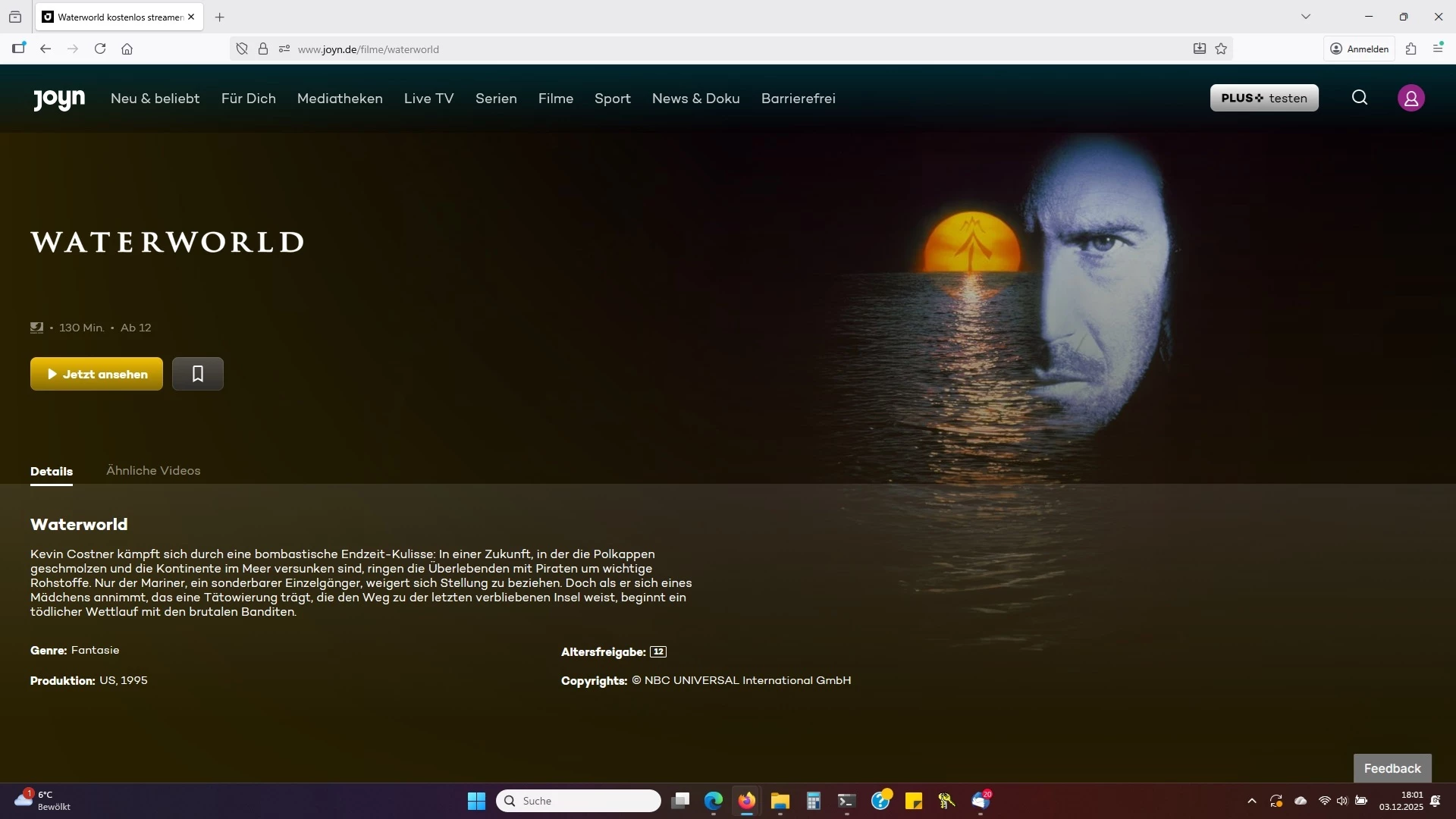Open the Filme menu item
This screenshot has width=1456, height=819.
[555, 99]
